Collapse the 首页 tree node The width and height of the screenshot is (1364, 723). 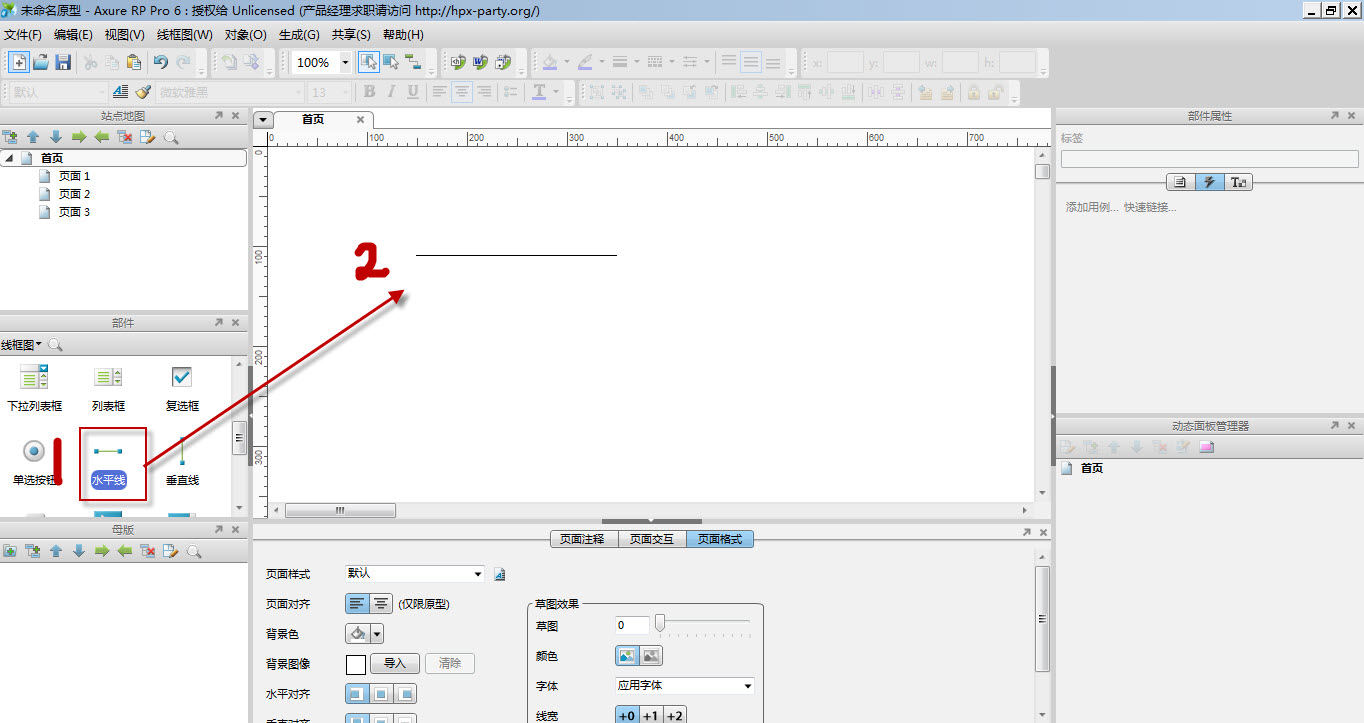tap(9, 158)
